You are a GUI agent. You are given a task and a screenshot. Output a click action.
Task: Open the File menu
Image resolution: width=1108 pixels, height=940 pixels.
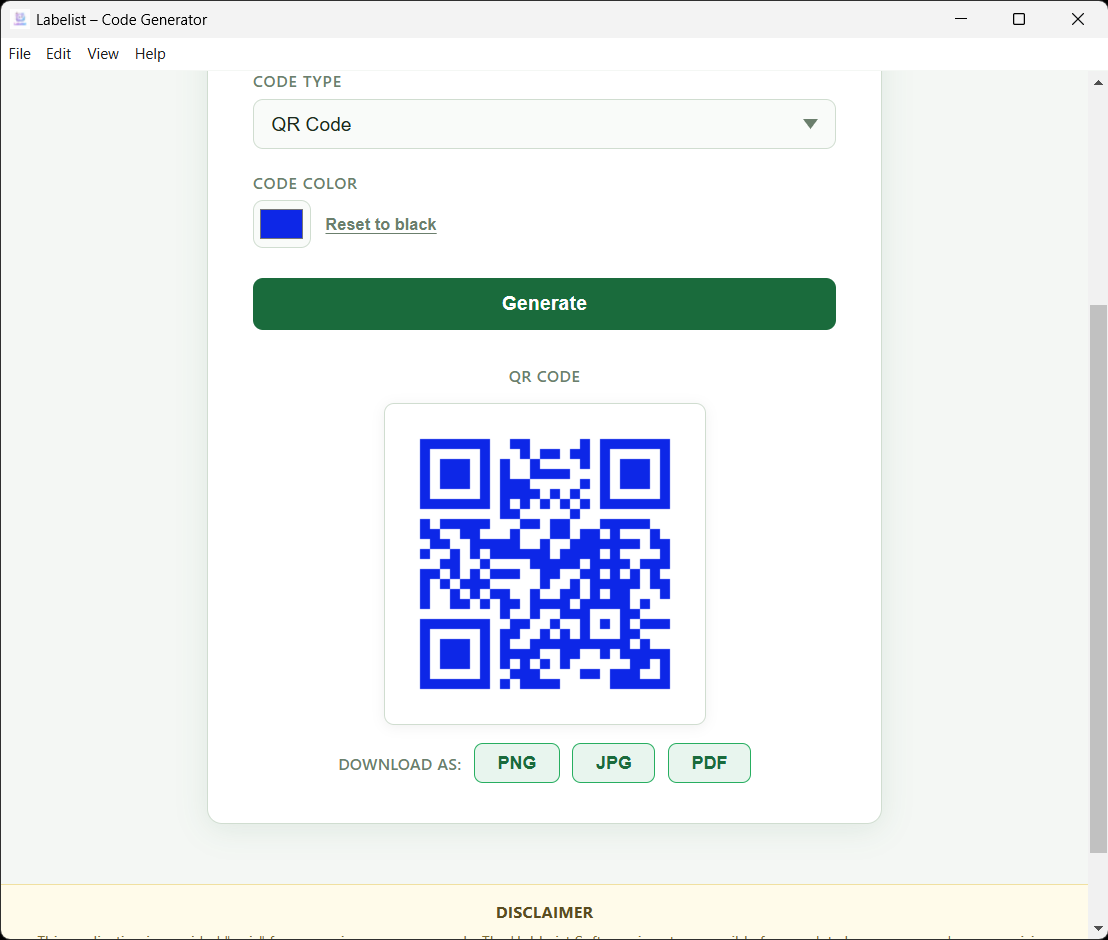pos(19,54)
